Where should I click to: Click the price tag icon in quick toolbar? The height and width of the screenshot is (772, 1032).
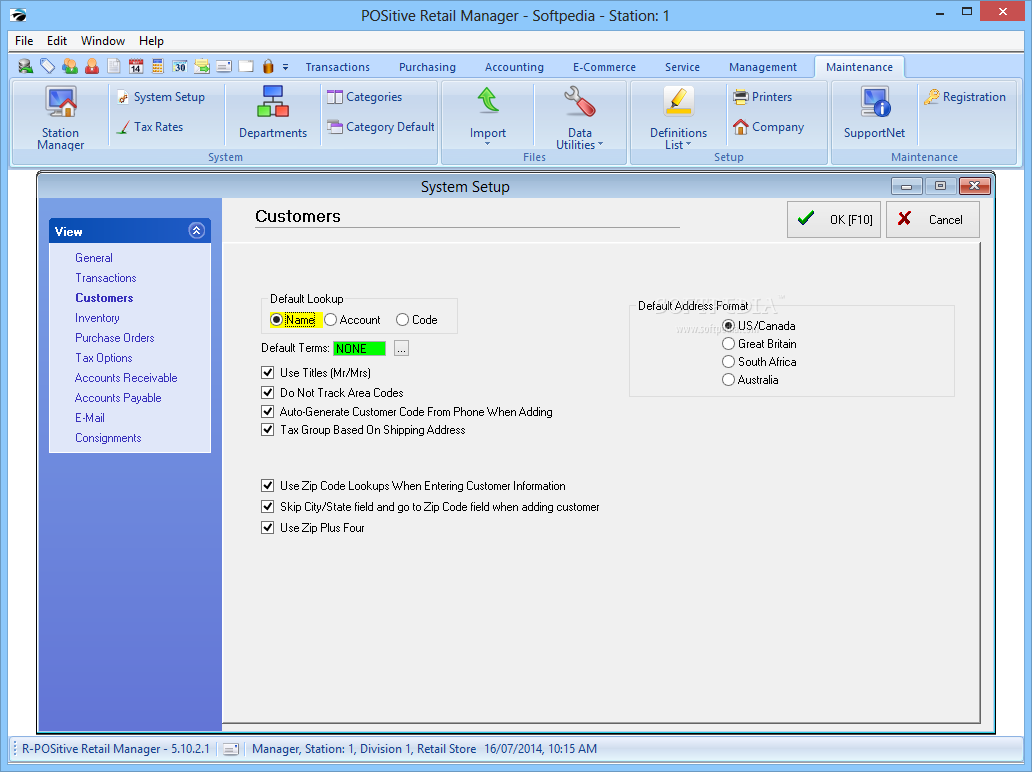pos(47,66)
